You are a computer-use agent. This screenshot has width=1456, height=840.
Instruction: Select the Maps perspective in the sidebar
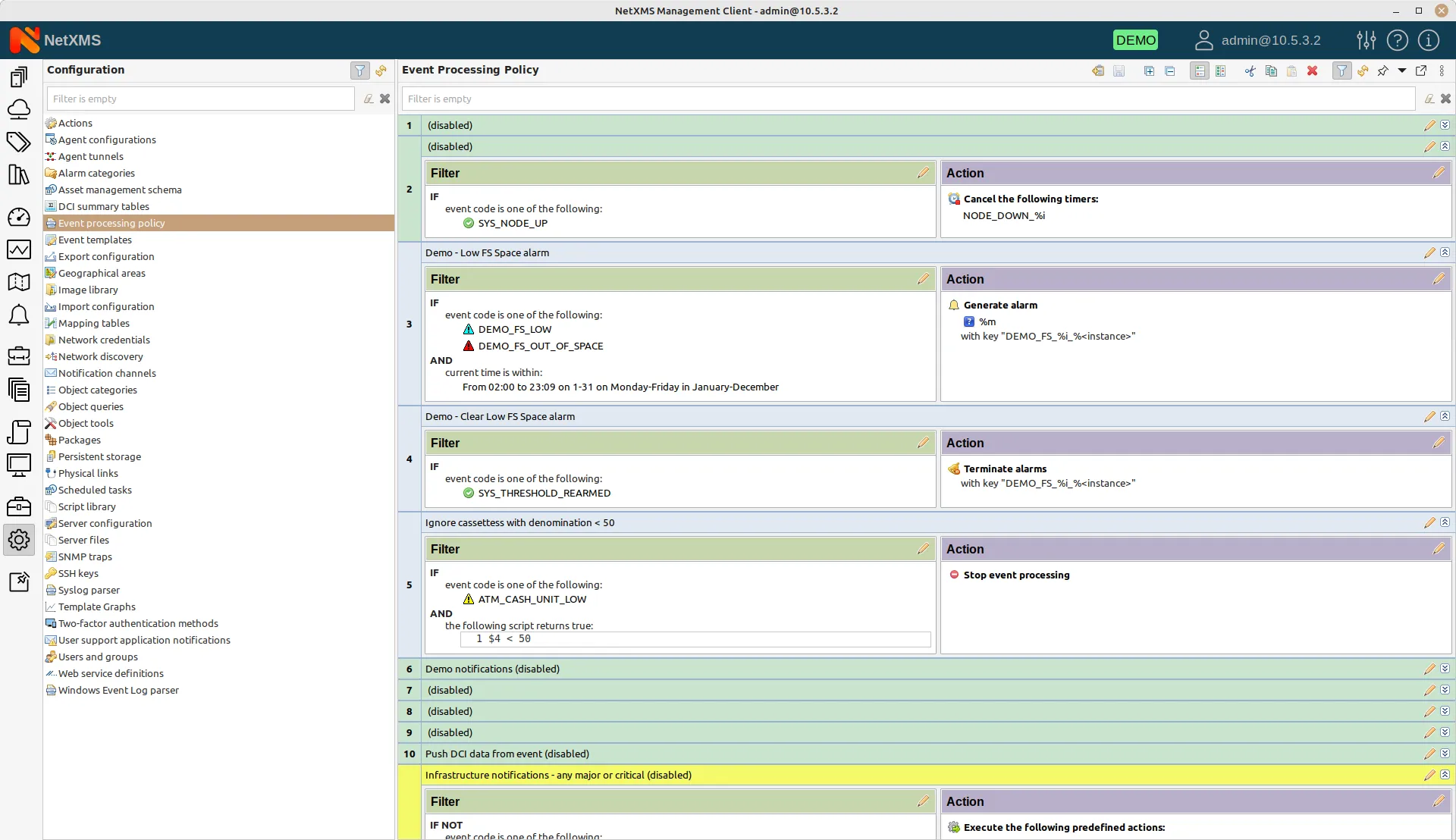coord(19,282)
